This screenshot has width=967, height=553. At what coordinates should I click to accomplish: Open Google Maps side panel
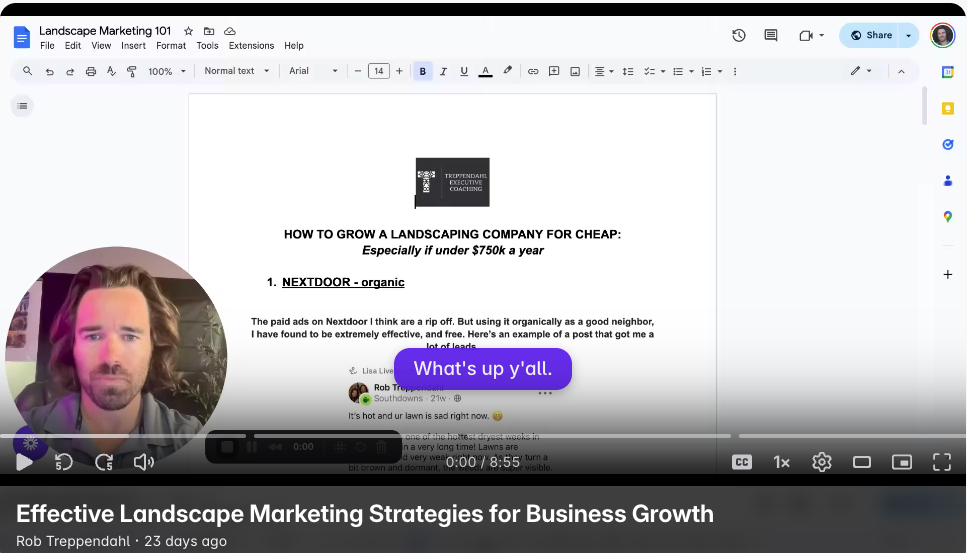948,217
